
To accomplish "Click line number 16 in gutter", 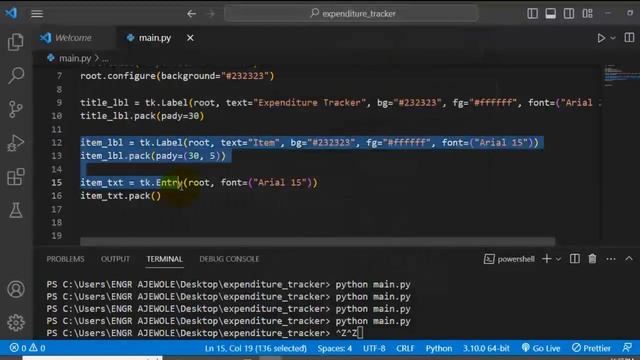I will (x=57, y=196).
